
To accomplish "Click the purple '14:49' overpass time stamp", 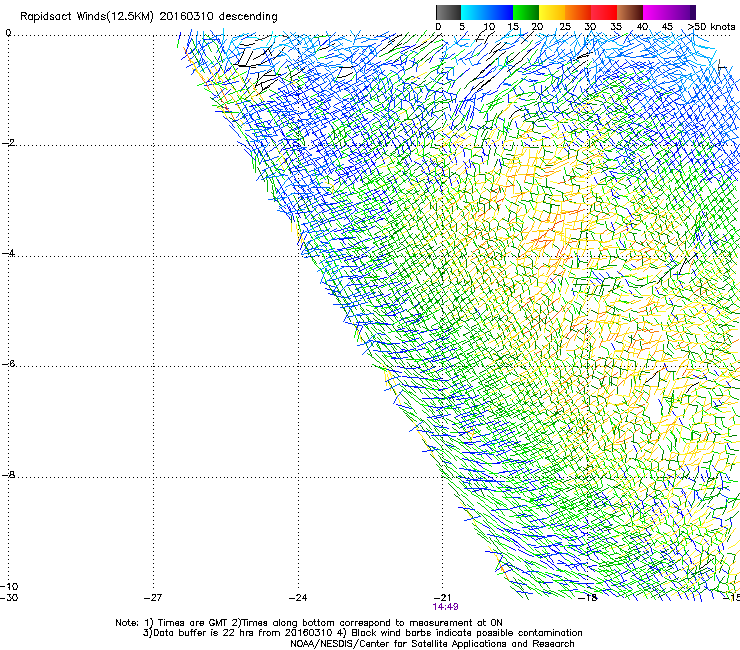I will [446, 607].
